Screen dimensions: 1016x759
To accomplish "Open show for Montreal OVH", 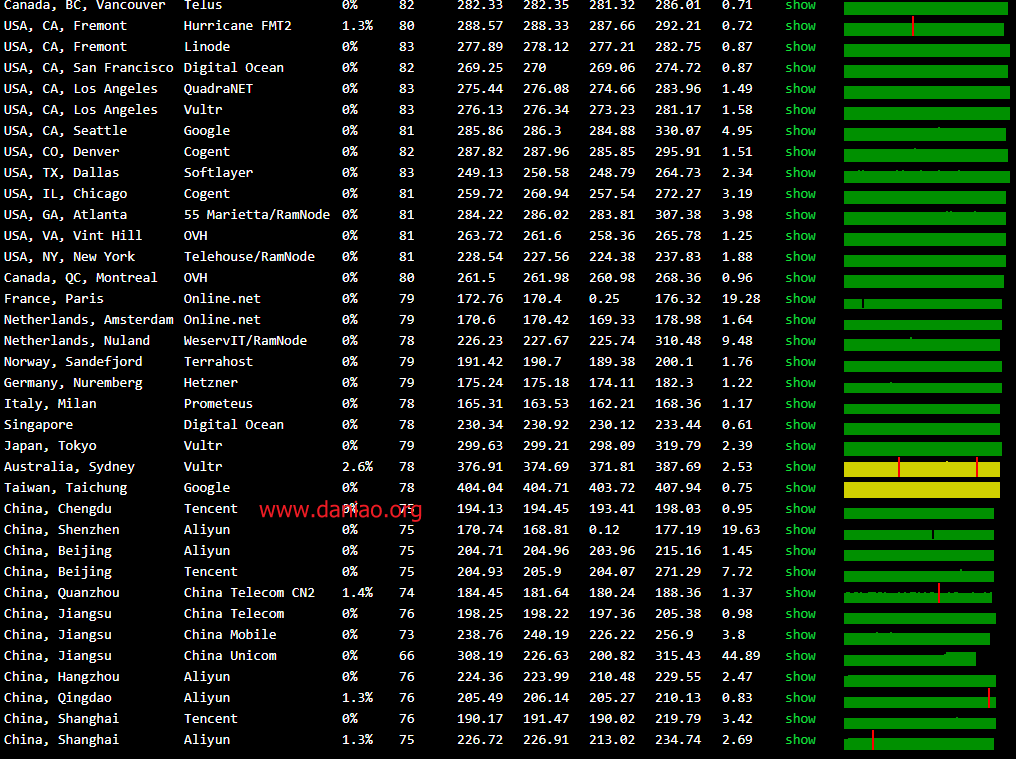I will pyautogui.click(x=800, y=277).
